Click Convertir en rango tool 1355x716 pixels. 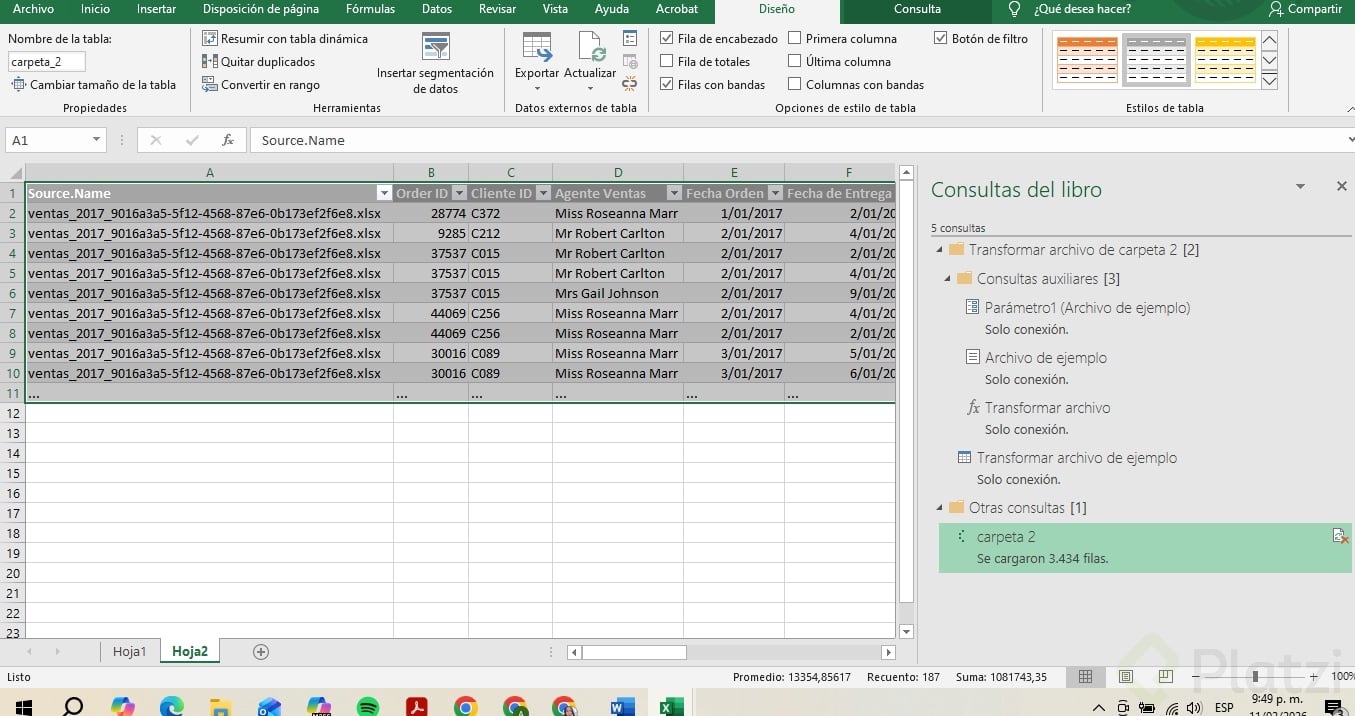(261, 85)
